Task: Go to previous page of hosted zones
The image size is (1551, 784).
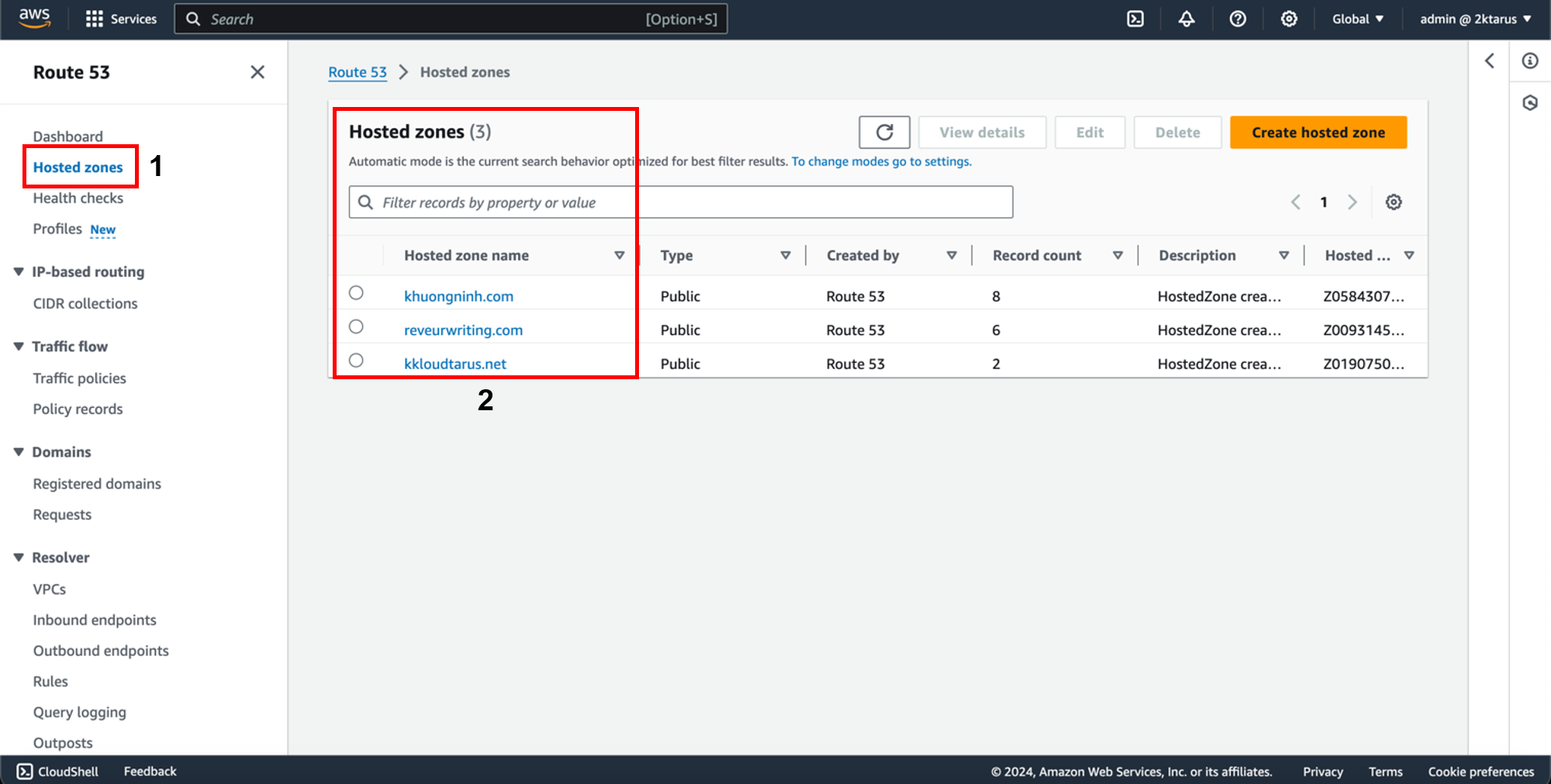Action: [x=1295, y=202]
